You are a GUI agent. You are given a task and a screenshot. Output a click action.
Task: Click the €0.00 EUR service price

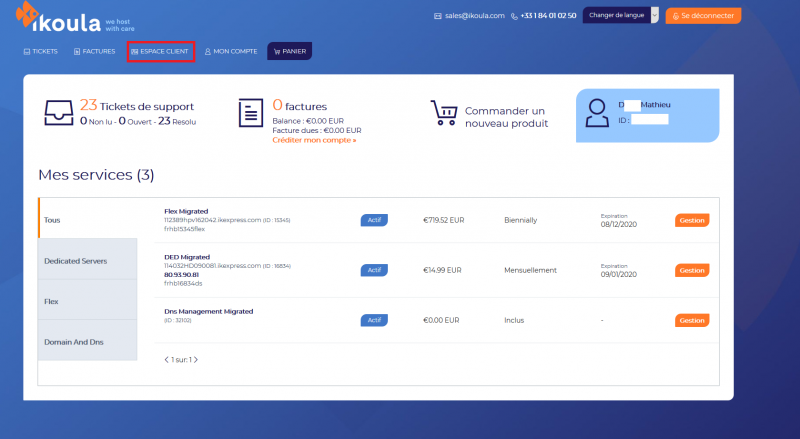coord(441,320)
